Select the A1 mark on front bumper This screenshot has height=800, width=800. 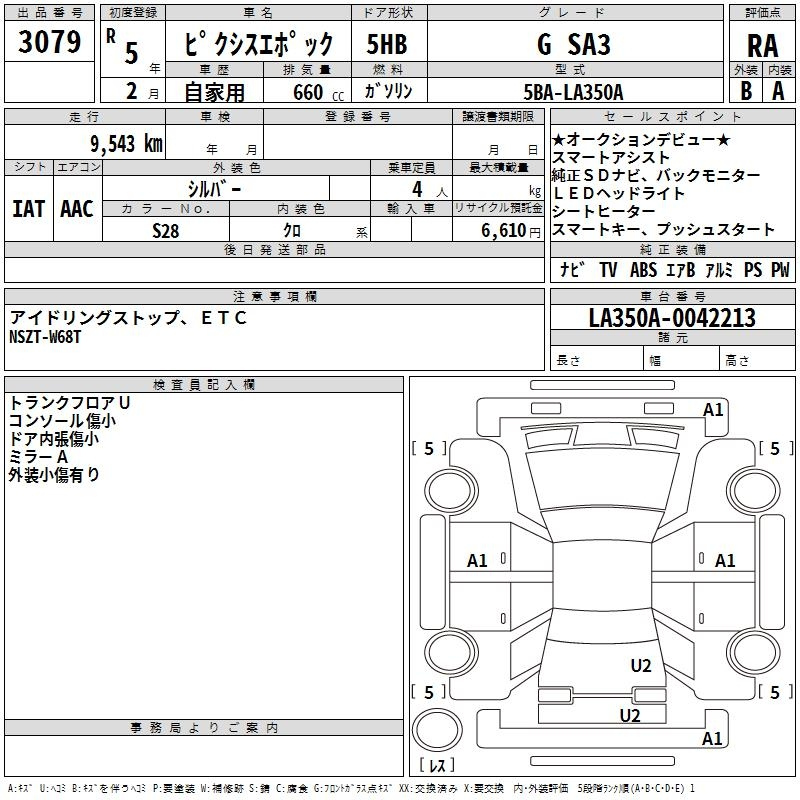click(713, 409)
